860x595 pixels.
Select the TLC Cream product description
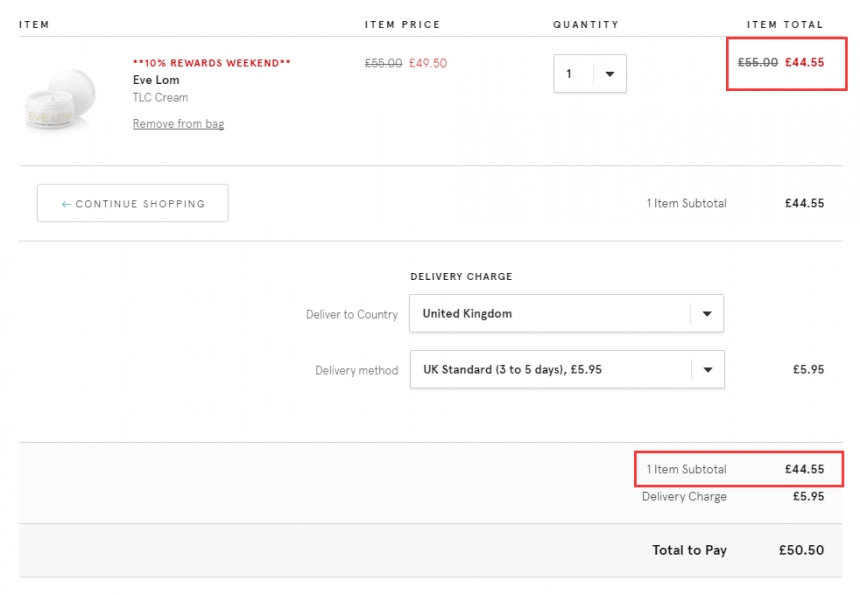[x=160, y=98]
